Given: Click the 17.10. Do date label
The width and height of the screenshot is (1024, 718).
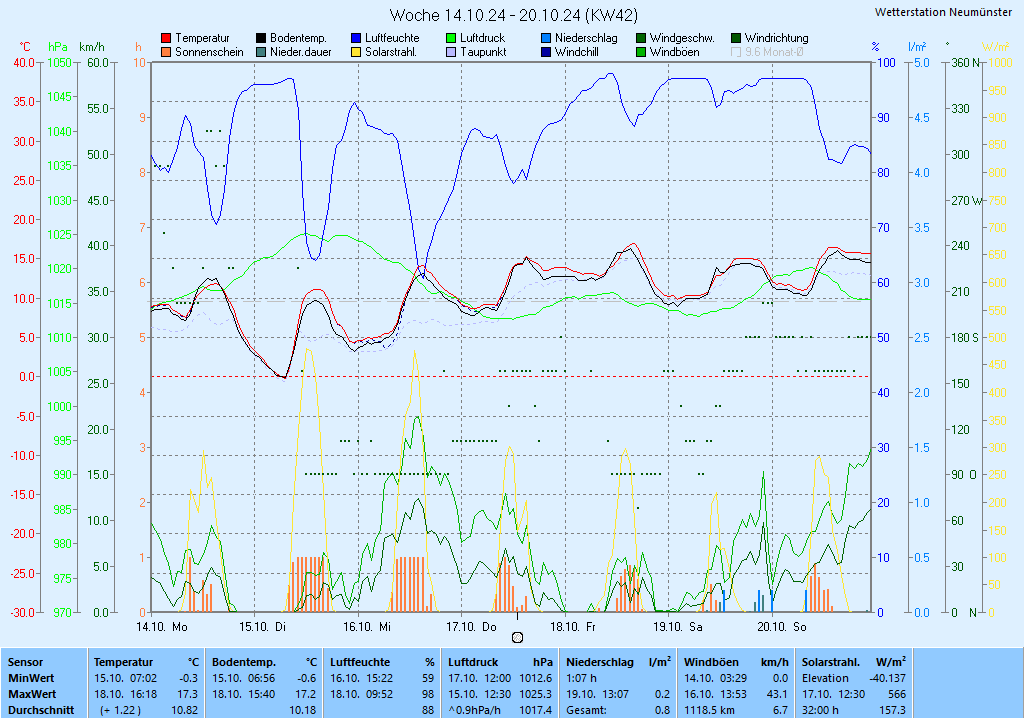Looking at the screenshot, I should point(471,627).
